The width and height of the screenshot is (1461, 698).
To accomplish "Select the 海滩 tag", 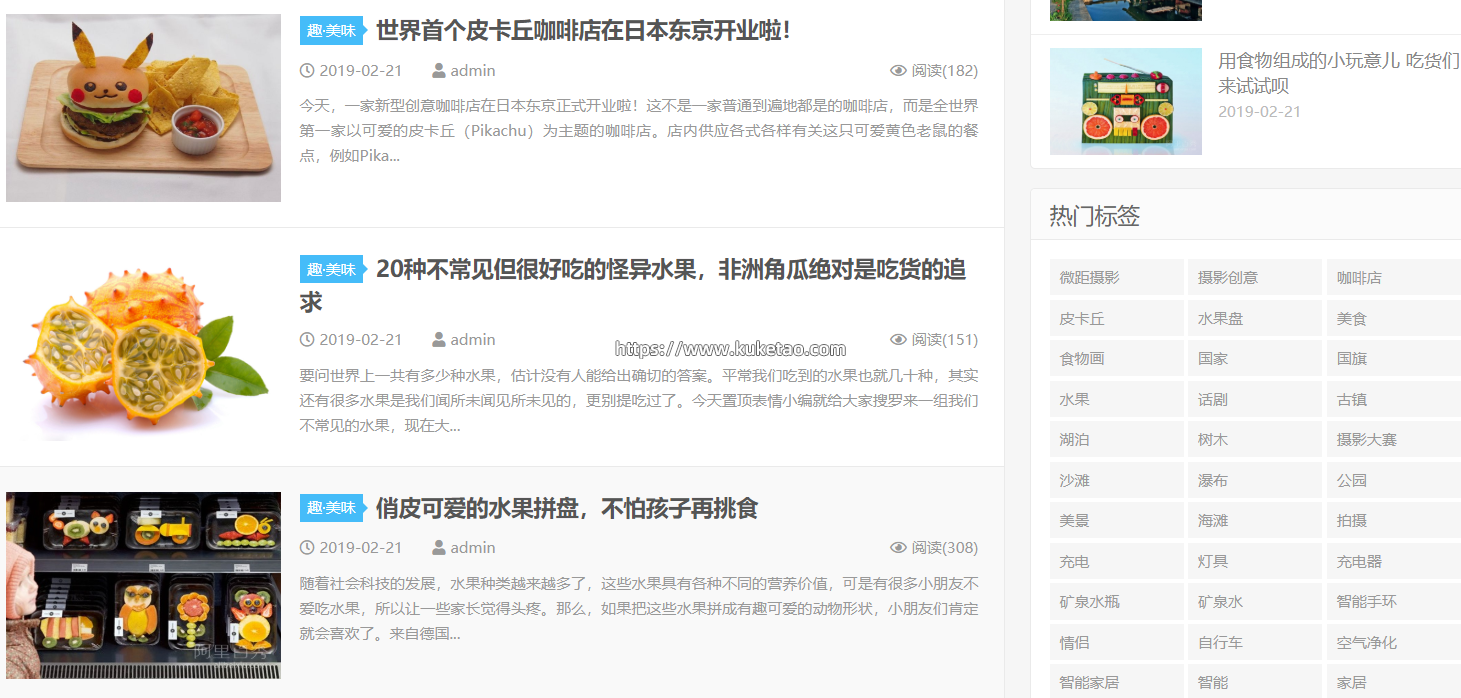I will click(1255, 521).
